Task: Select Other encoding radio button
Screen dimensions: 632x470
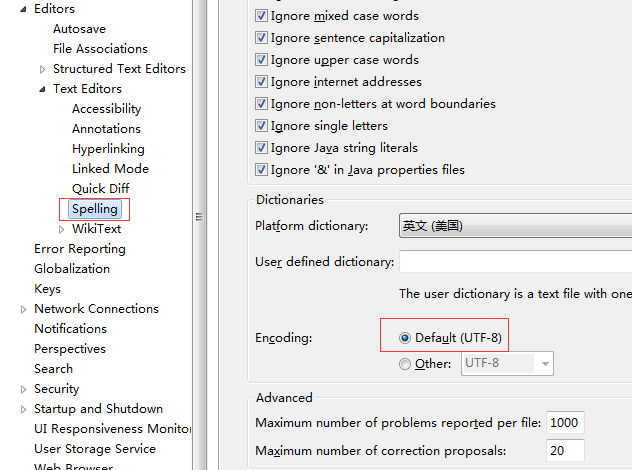Action: click(x=405, y=364)
